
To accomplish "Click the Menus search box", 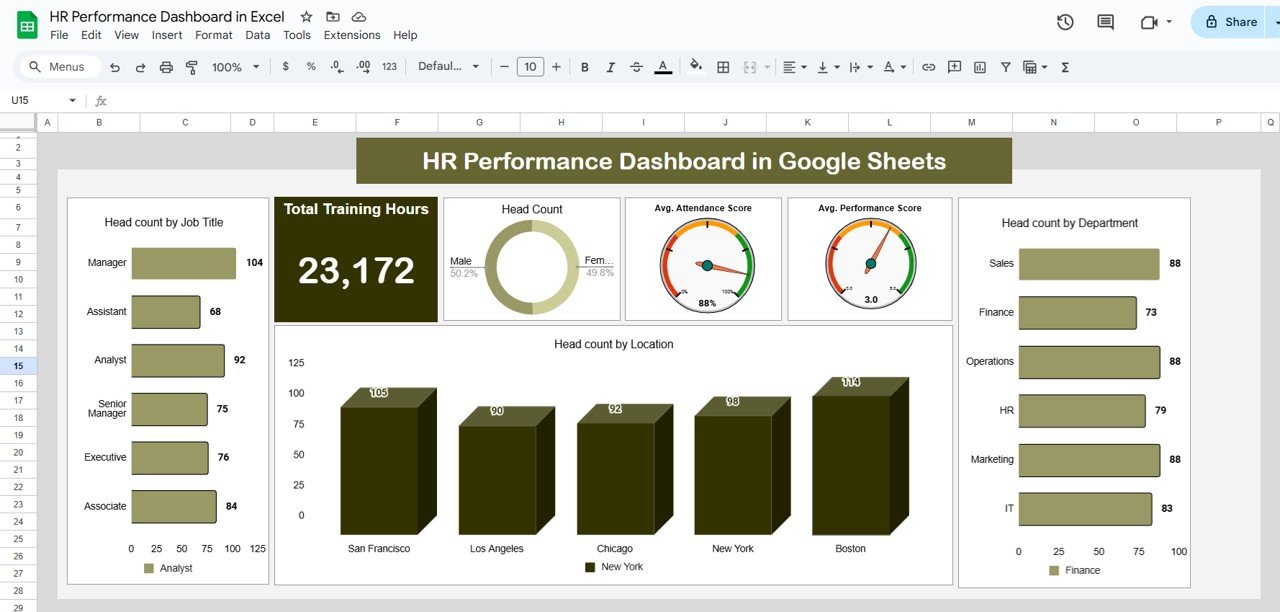I will tap(60, 67).
